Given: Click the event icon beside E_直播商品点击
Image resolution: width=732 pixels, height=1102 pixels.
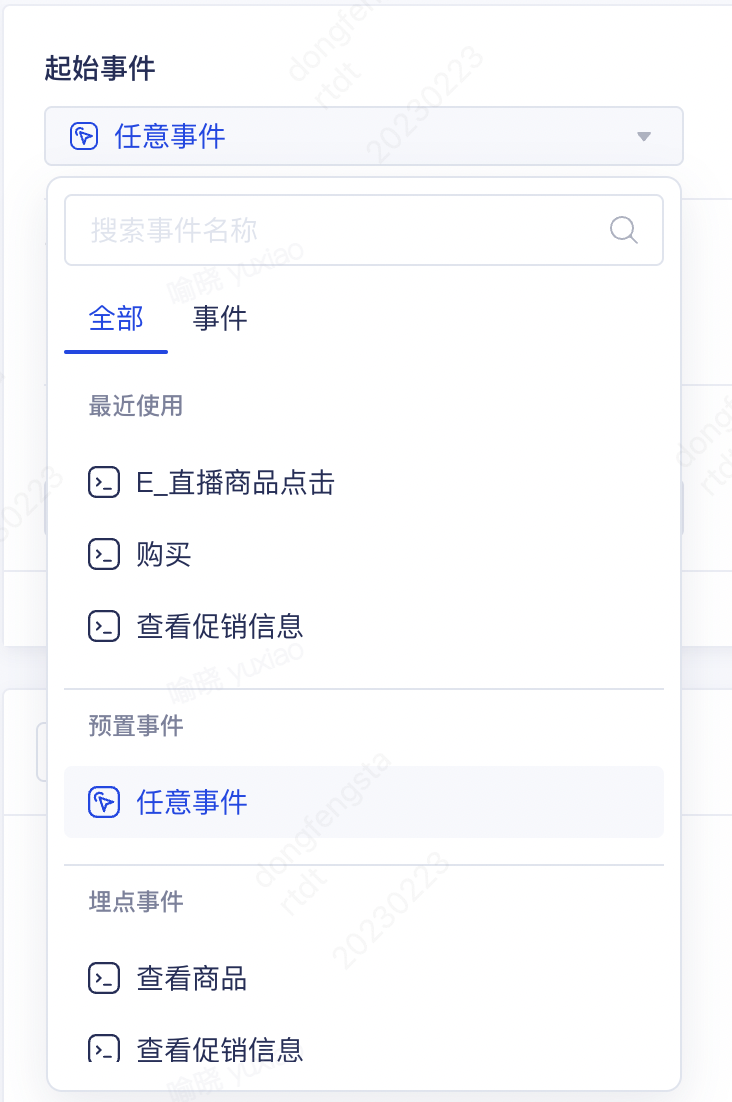Looking at the screenshot, I should [104, 482].
